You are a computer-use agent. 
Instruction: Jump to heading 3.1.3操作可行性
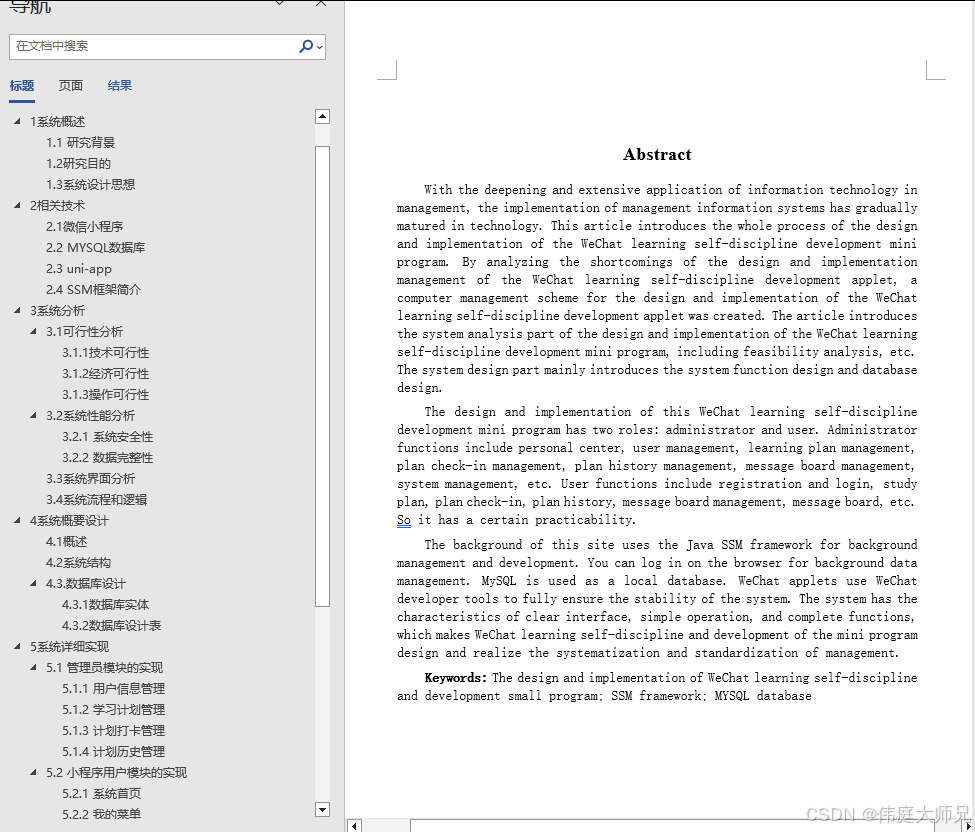pyautogui.click(x=106, y=395)
